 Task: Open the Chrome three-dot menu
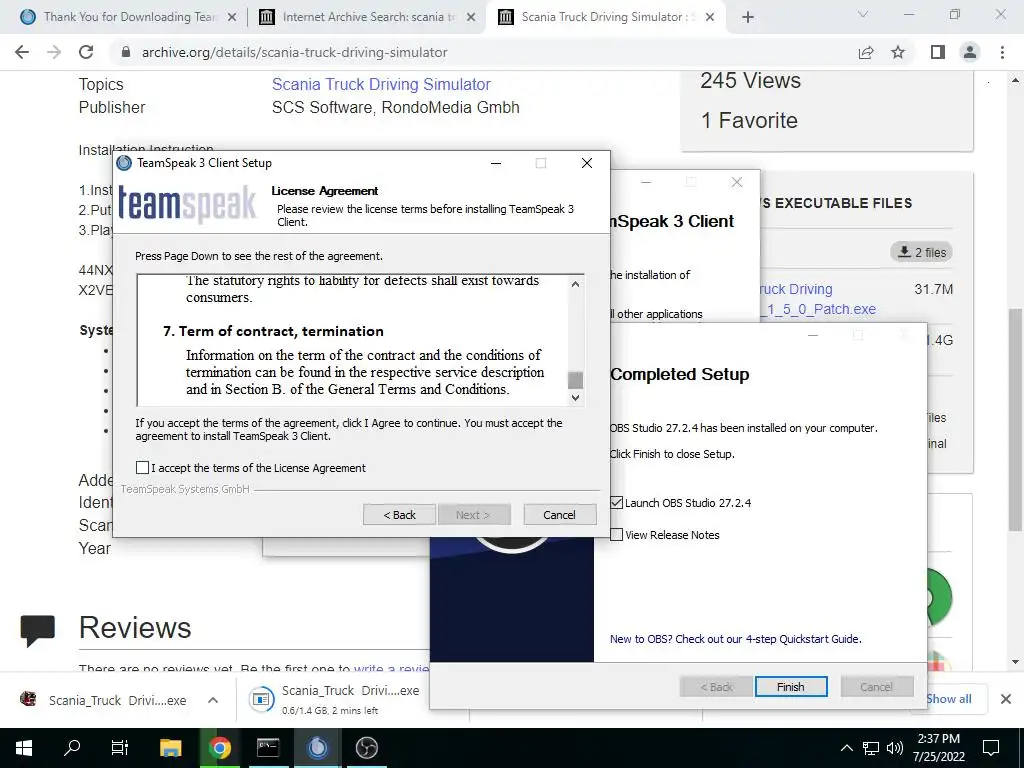tap(1002, 52)
